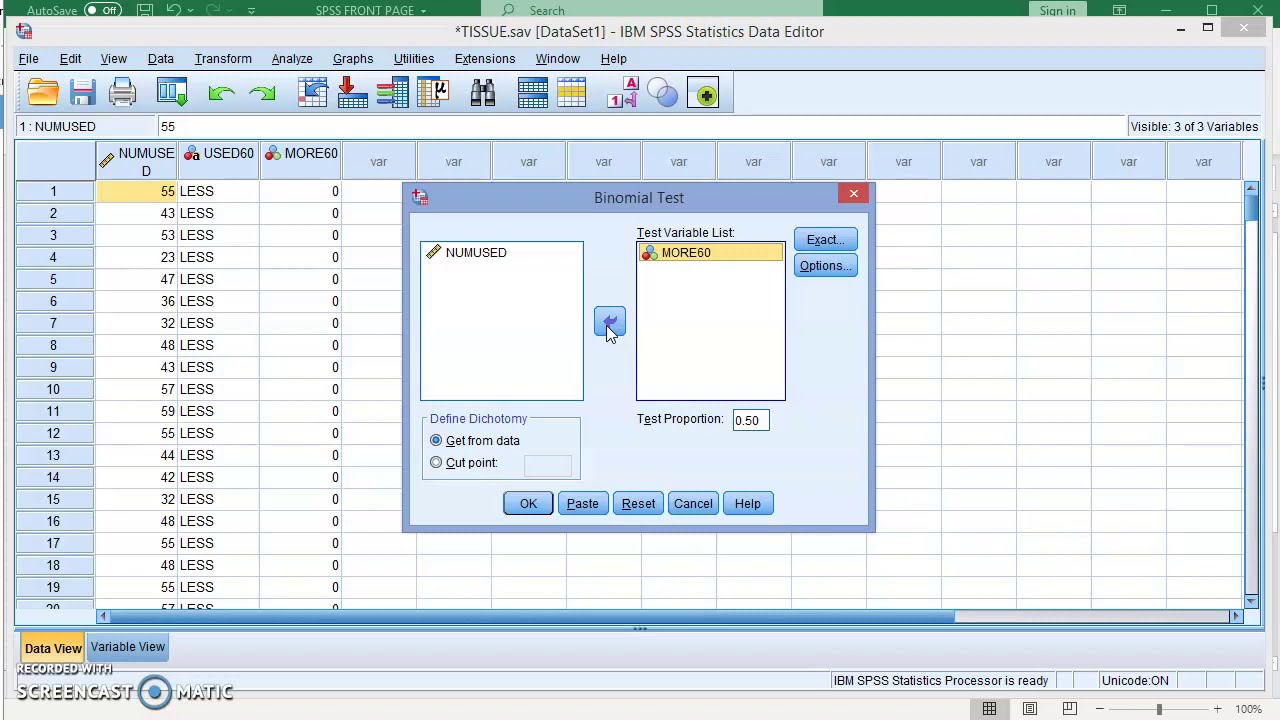Switch to page break preview icon
This screenshot has height=720, width=1280.
[x=1069, y=709]
